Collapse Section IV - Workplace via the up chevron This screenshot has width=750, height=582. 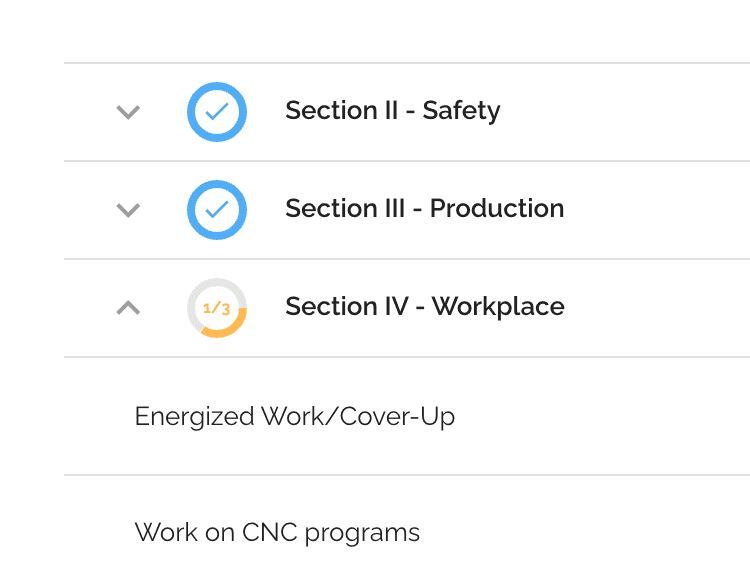point(127,308)
